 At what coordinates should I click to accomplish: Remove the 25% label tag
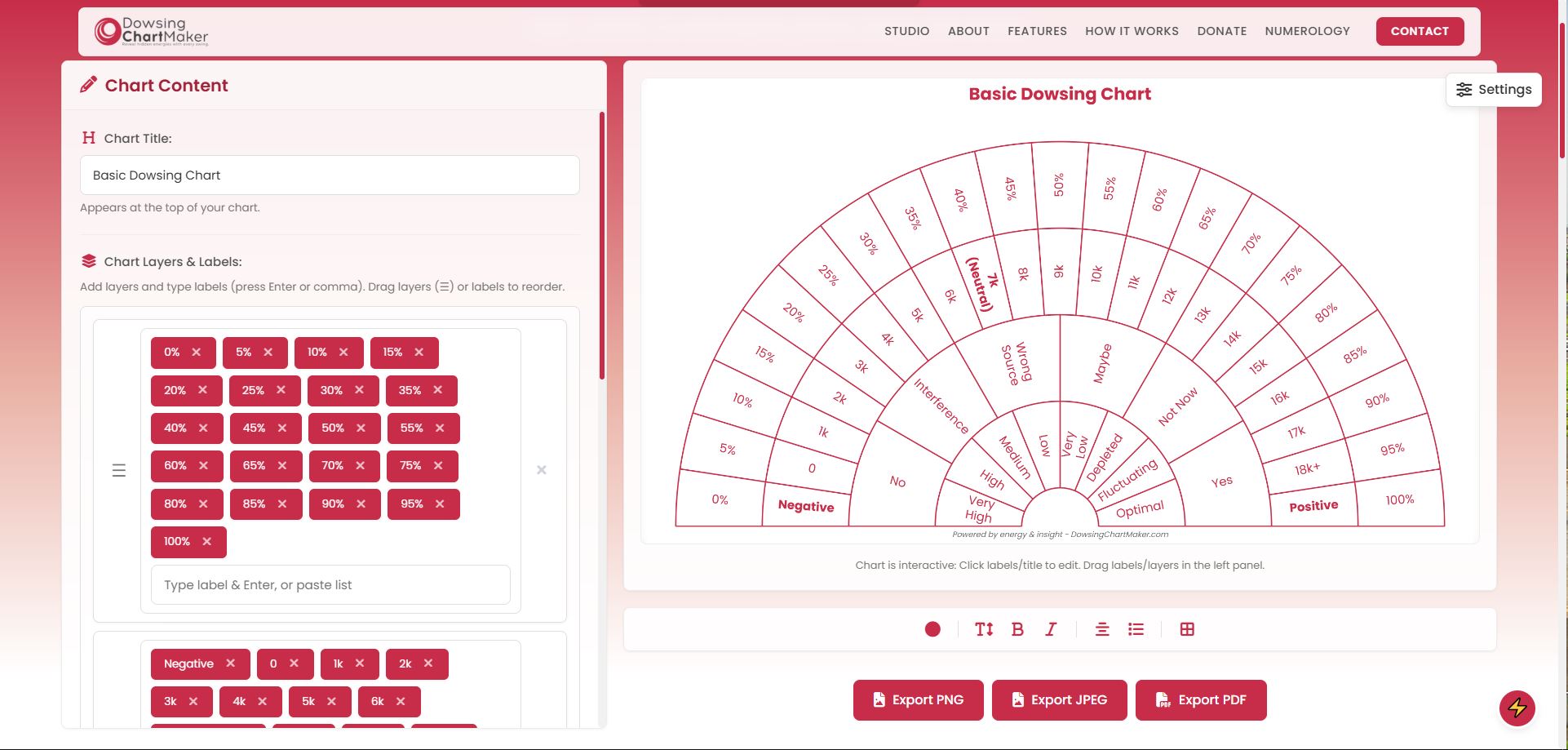(x=281, y=390)
